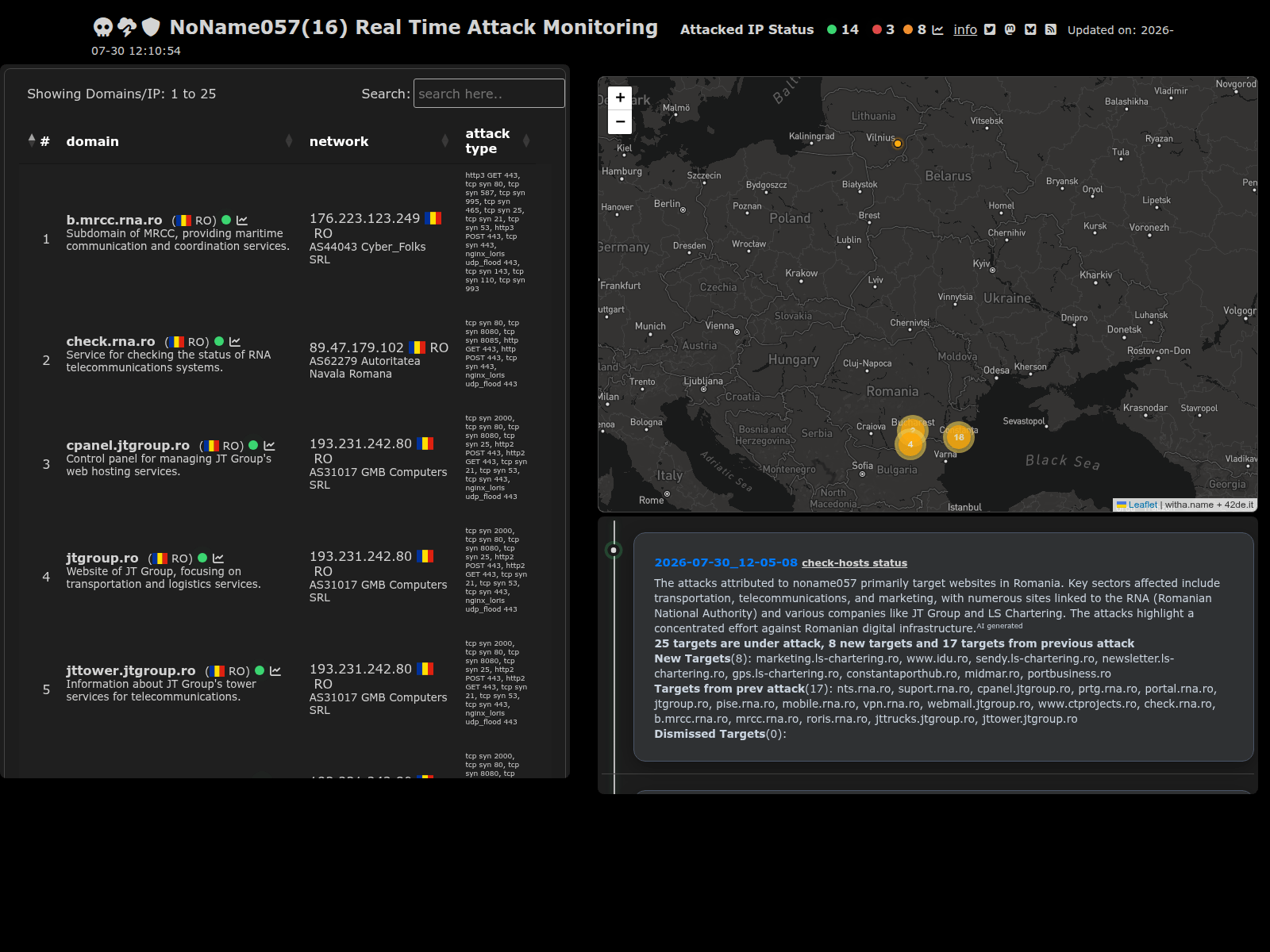Click the map cluster marker labeled 18

coord(959,437)
